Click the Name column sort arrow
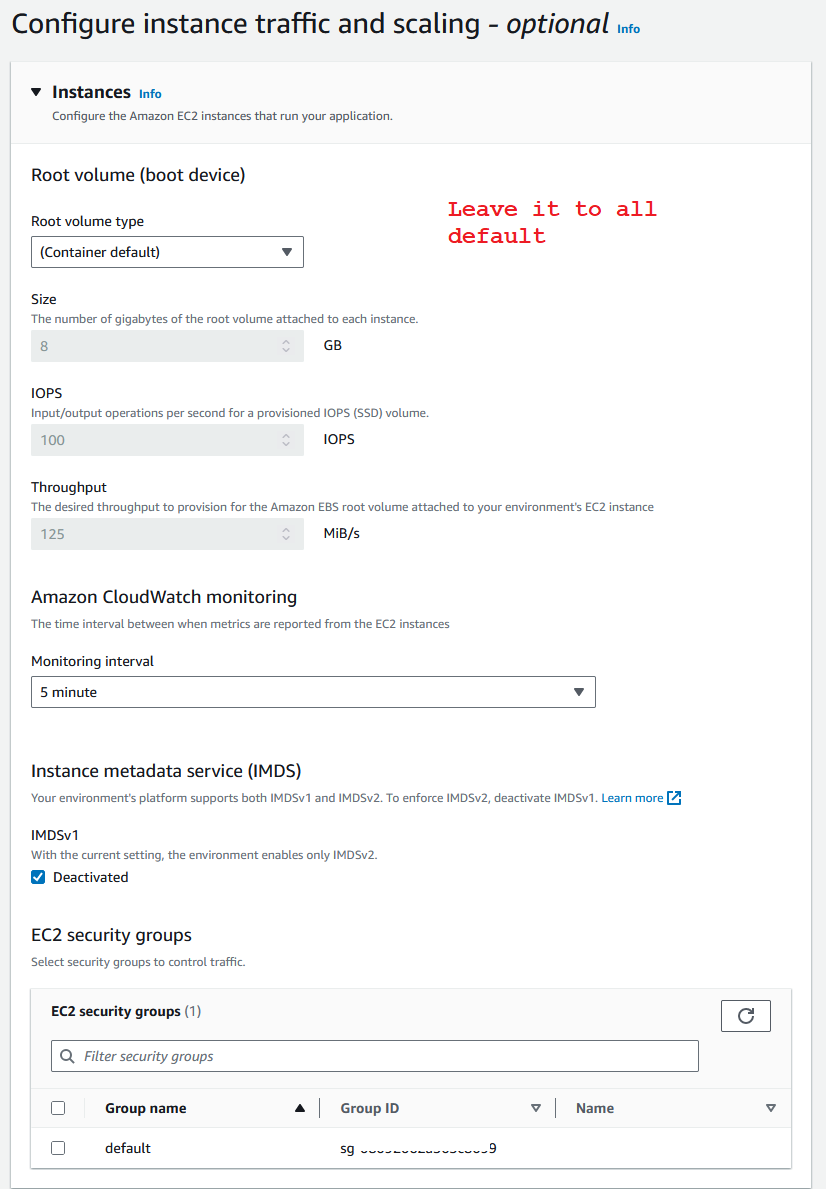 click(x=770, y=1108)
